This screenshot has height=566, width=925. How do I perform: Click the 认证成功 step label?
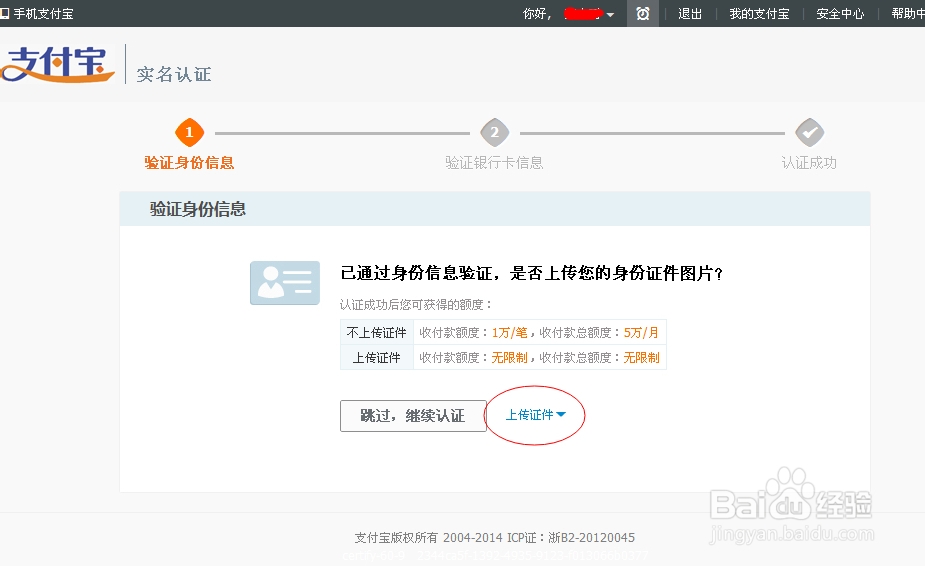pos(809,162)
